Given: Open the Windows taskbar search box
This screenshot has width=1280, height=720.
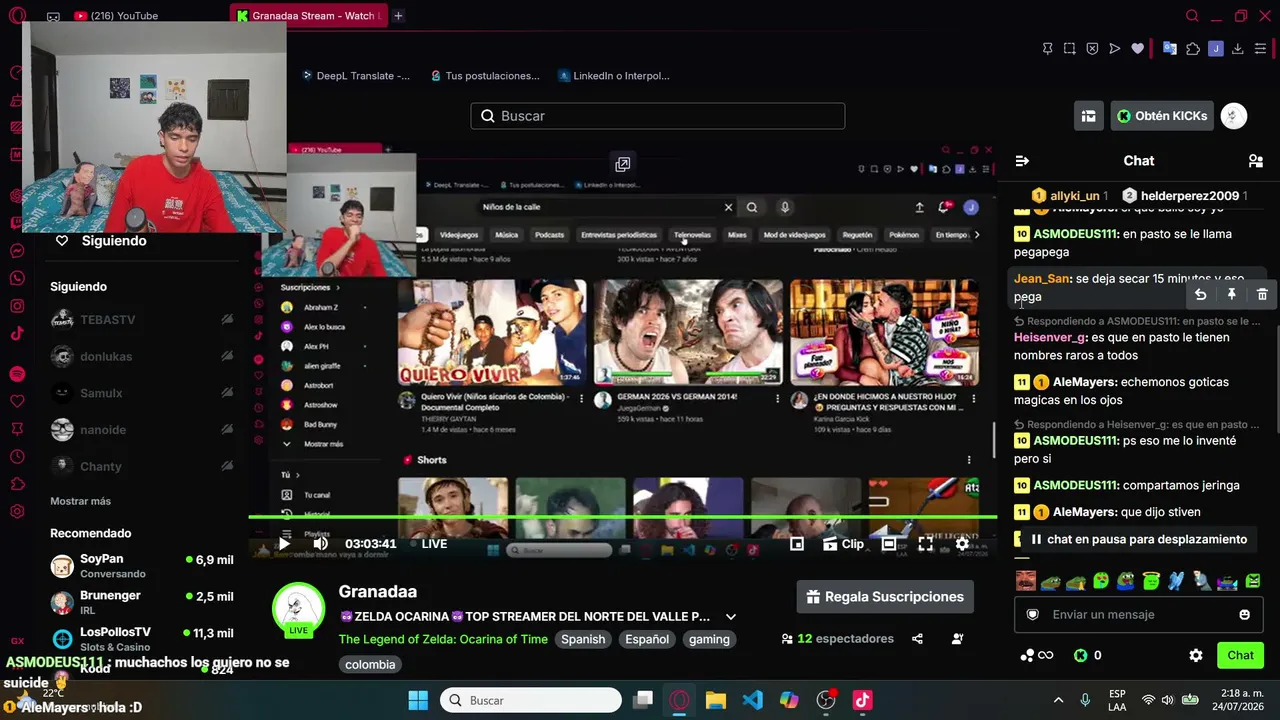Looking at the screenshot, I should click(533, 700).
